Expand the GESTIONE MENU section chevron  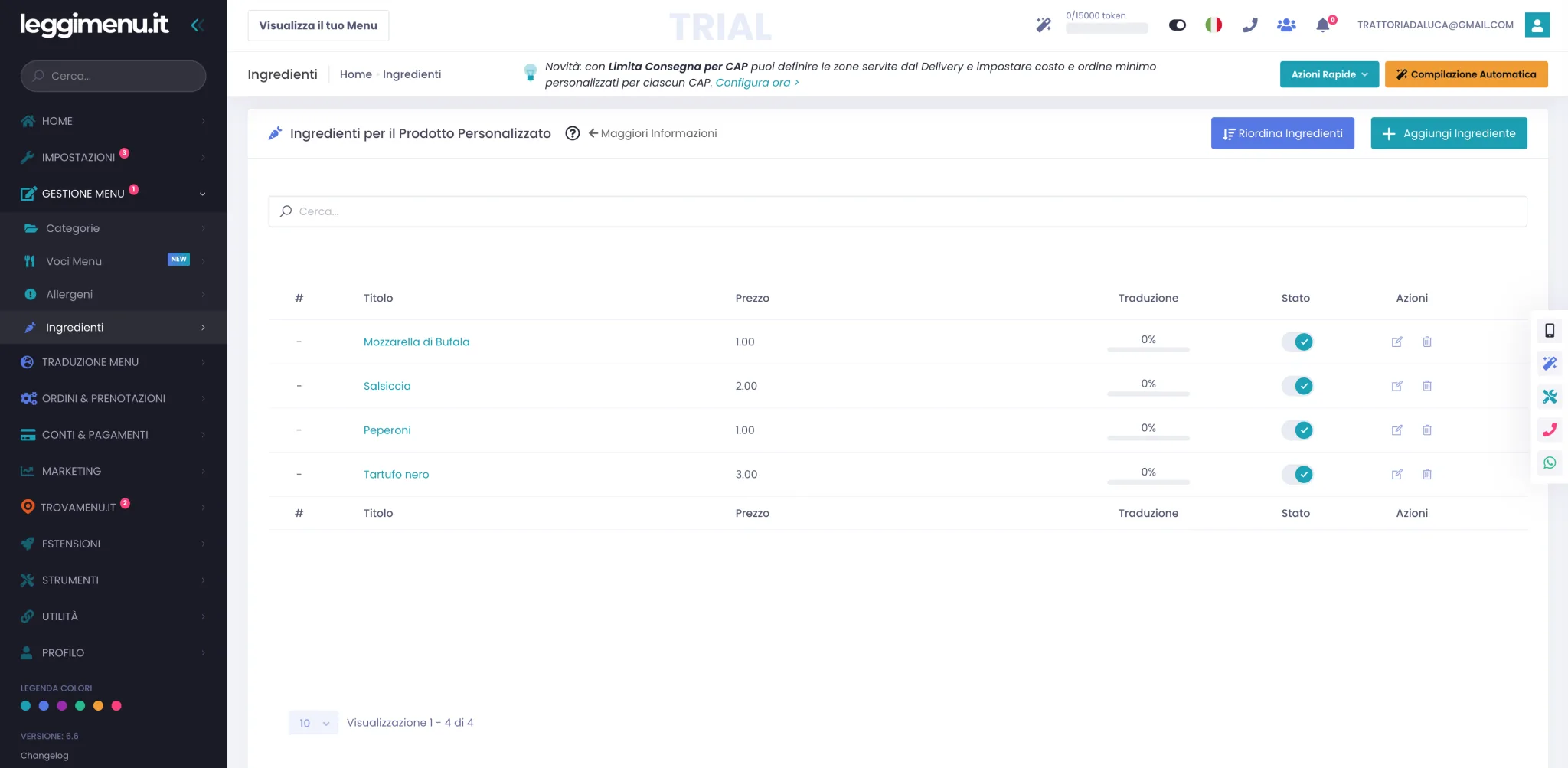(202, 194)
